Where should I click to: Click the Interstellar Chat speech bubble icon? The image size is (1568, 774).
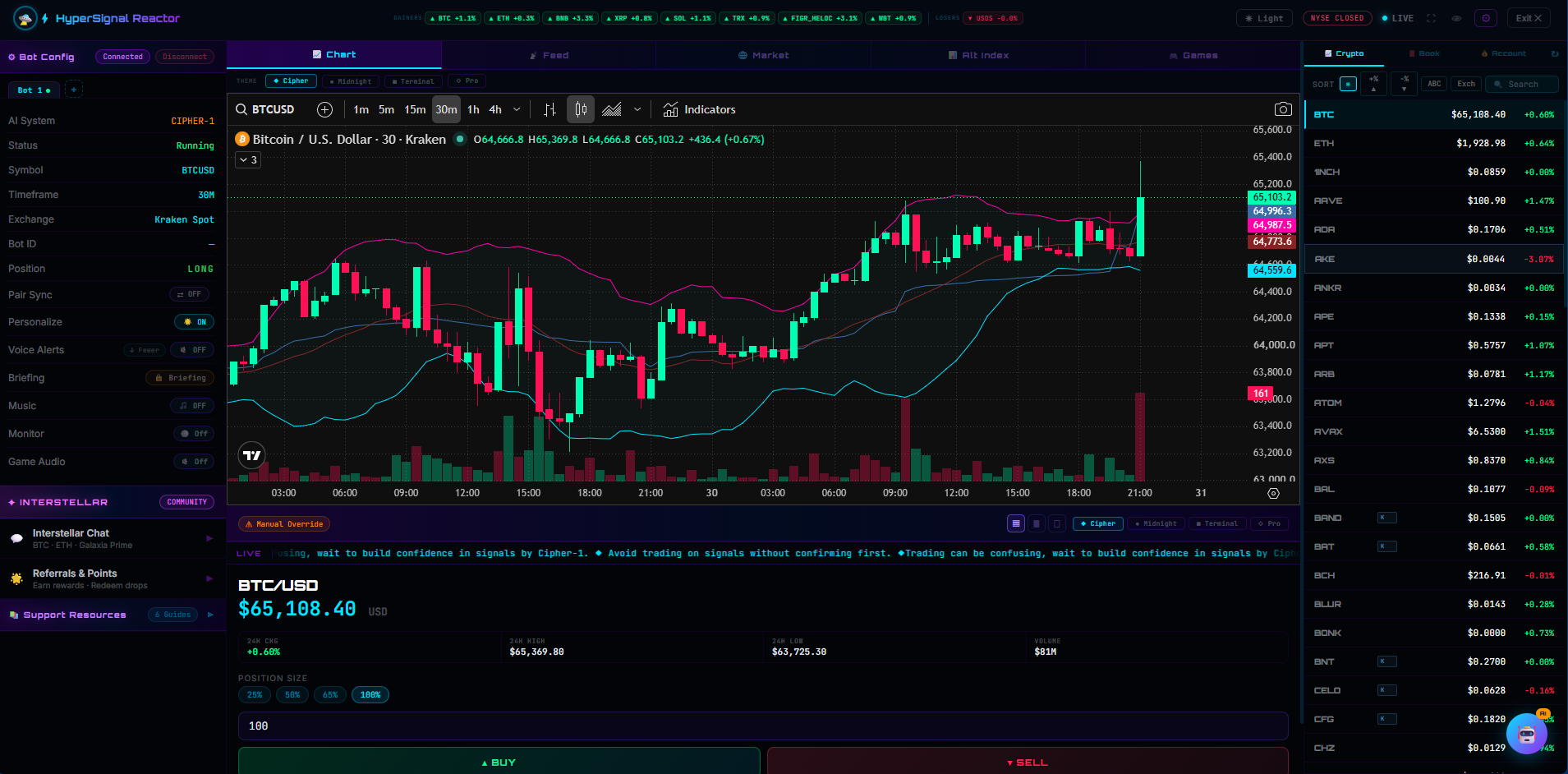pyautogui.click(x=16, y=539)
